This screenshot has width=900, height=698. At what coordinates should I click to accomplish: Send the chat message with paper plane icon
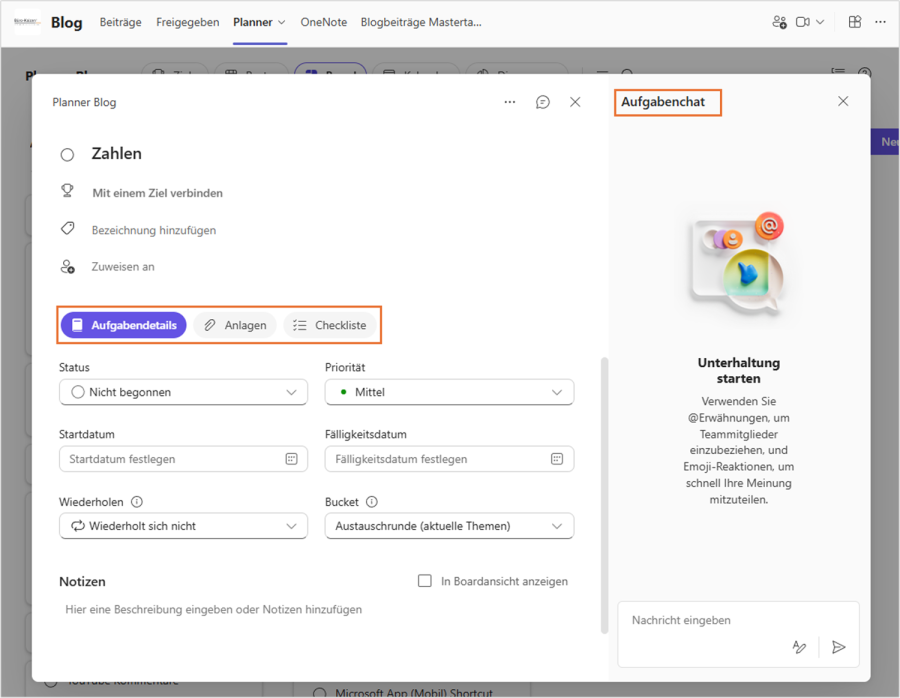839,647
